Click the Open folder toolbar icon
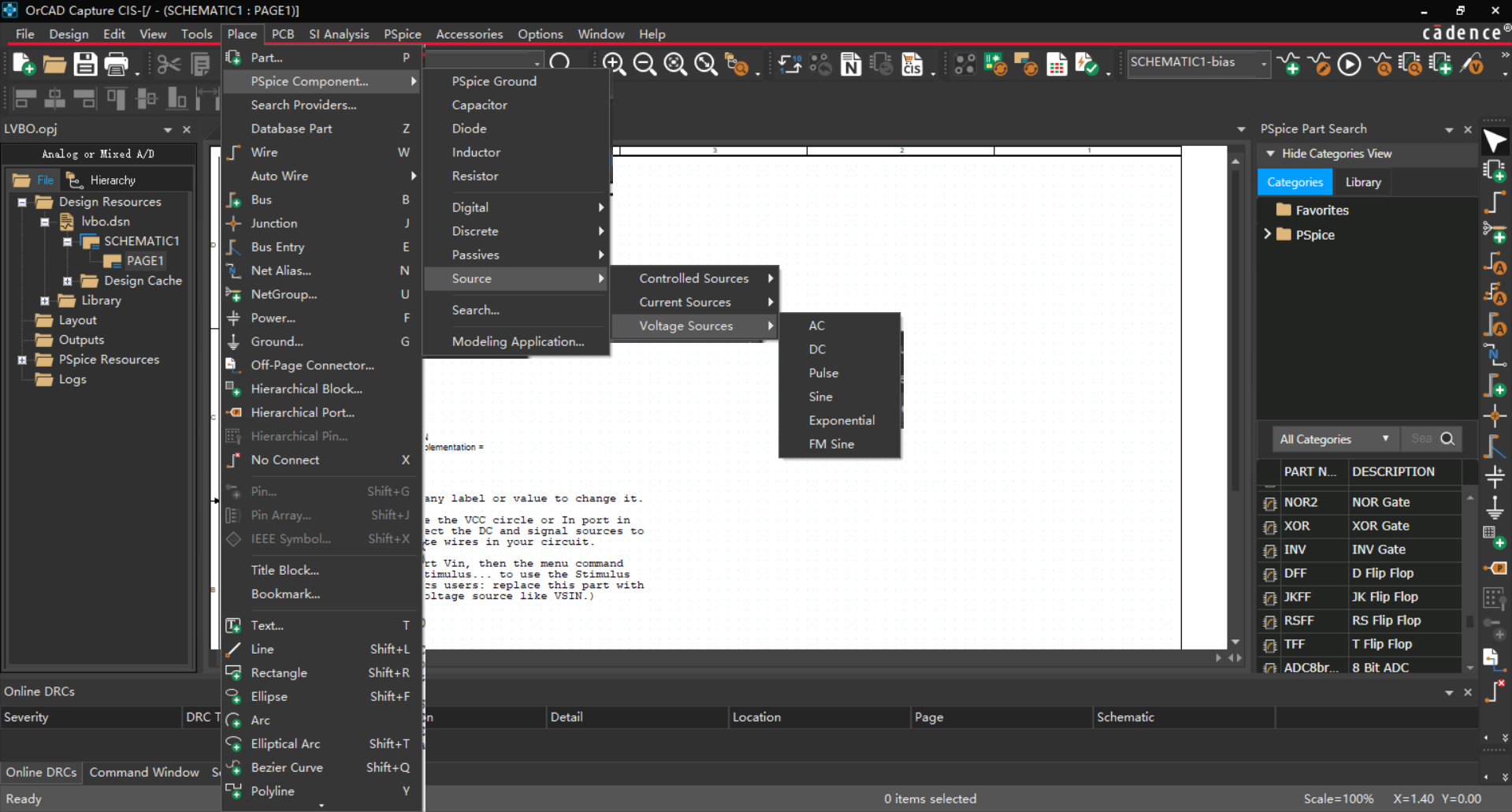 (54, 64)
